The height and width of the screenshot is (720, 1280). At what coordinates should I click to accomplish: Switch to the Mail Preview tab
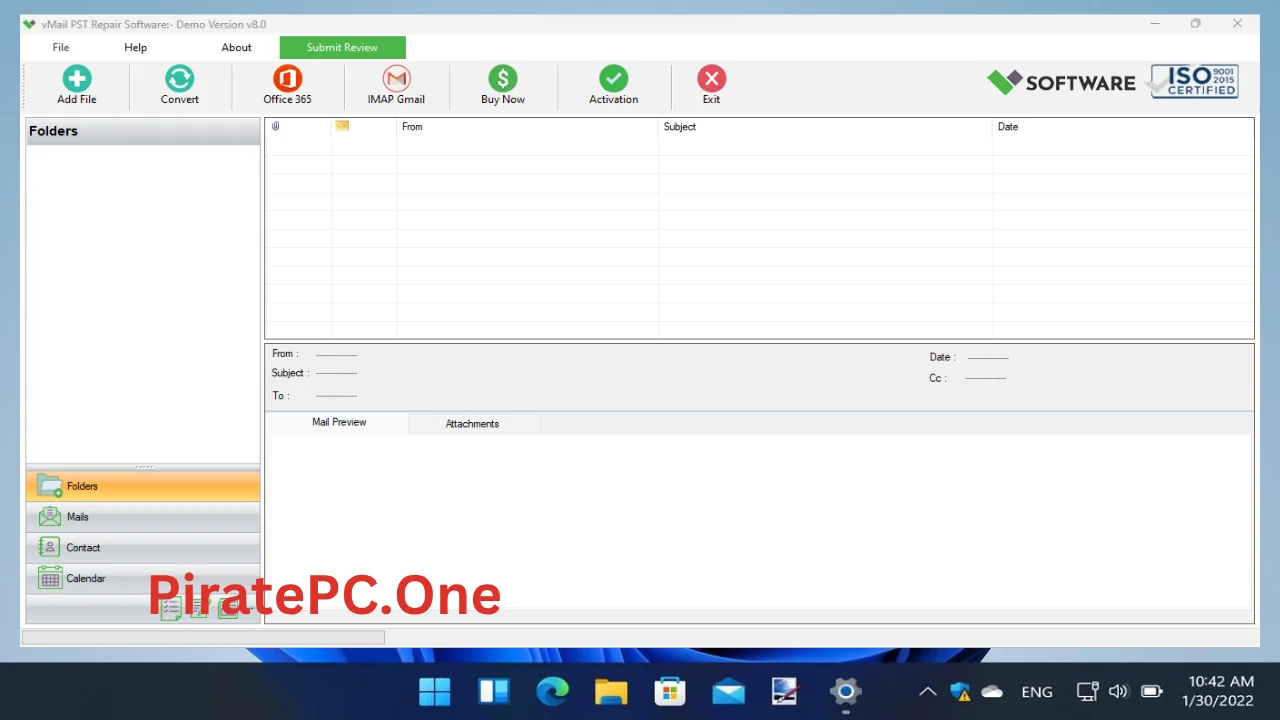click(x=339, y=422)
